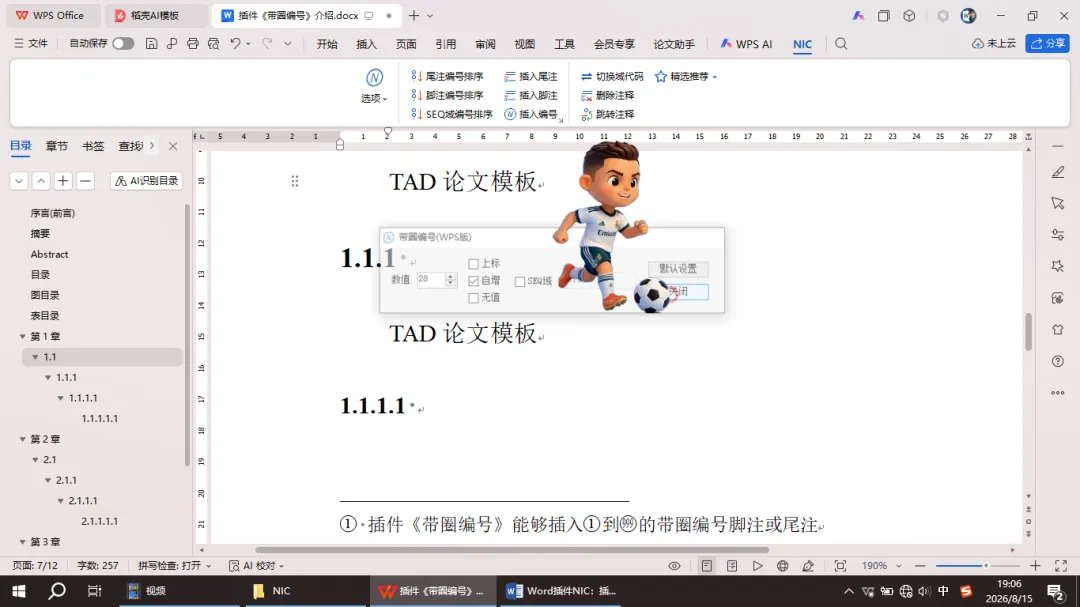The height and width of the screenshot is (607, 1080).
Task: Click the undo arrow icon
Action: point(236,43)
